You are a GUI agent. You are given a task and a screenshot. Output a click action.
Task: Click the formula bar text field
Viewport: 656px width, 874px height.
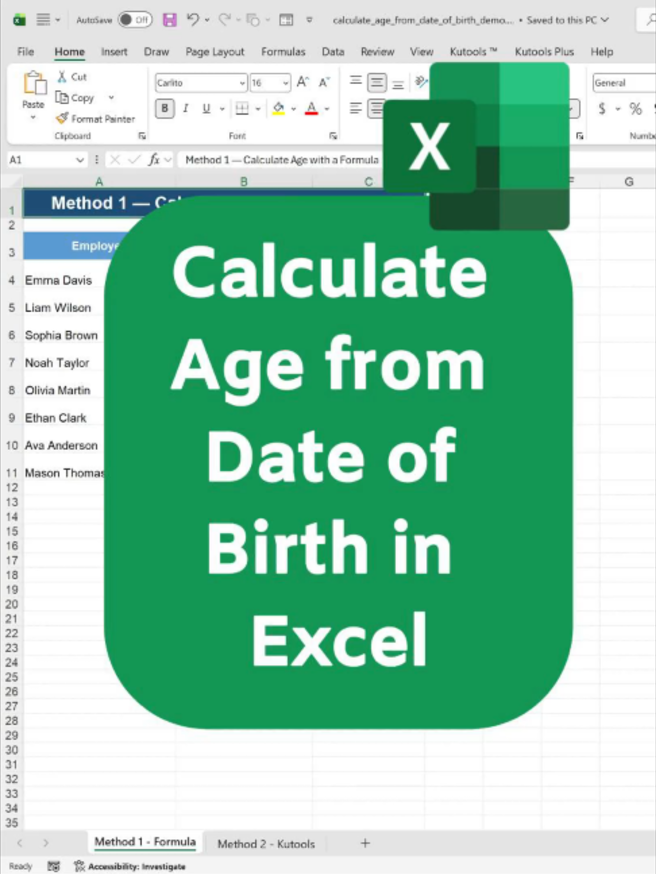pos(281,160)
